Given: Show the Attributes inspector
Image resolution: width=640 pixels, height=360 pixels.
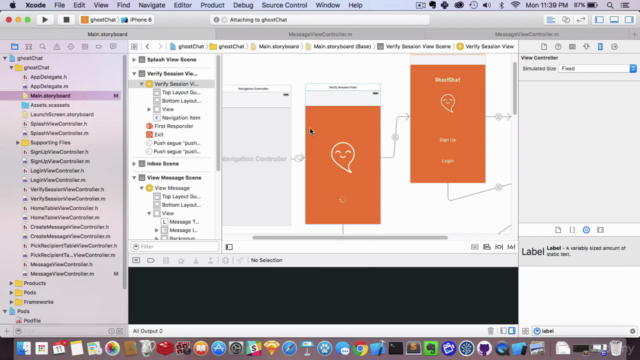Looking at the screenshot, I should click(x=586, y=47).
